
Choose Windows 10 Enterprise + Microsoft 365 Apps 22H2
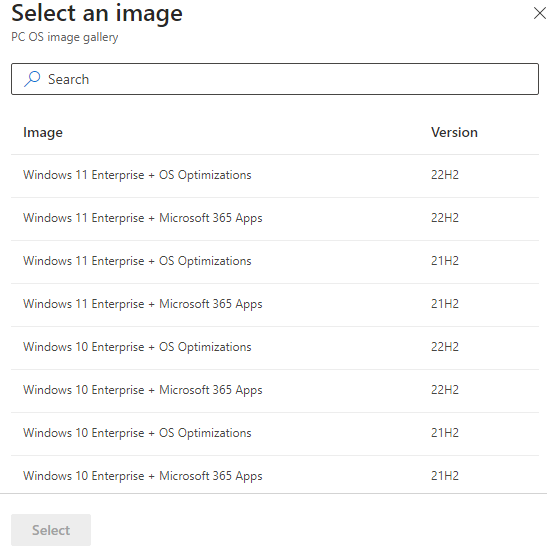pyautogui.click(x=275, y=391)
